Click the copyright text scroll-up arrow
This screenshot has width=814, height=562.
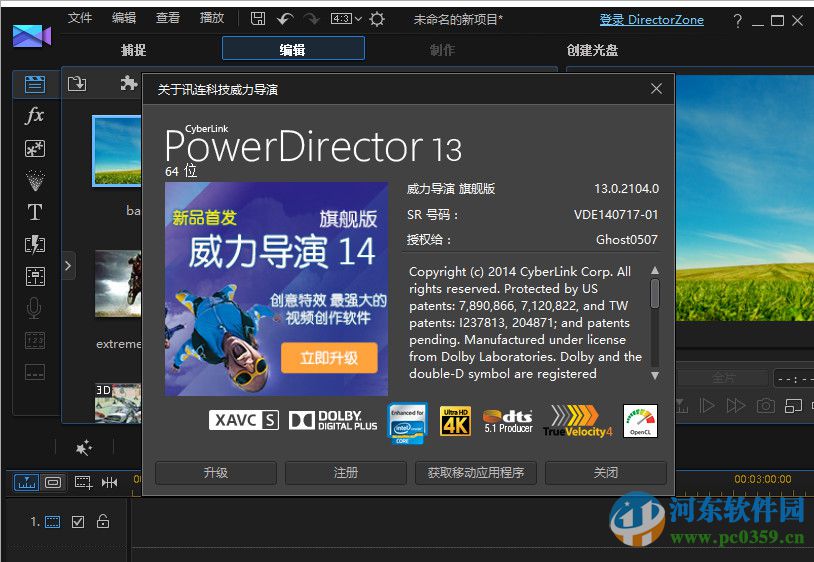[655, 270]
